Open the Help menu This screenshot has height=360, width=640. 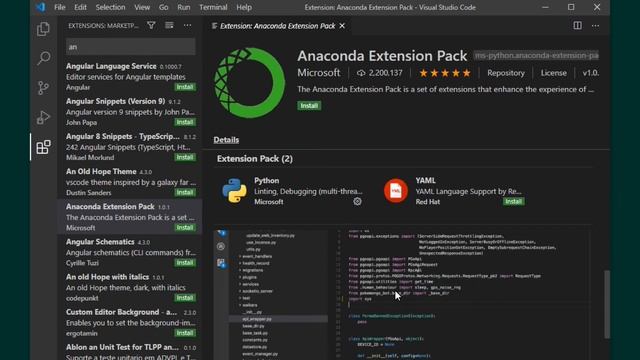click(244, 7)
